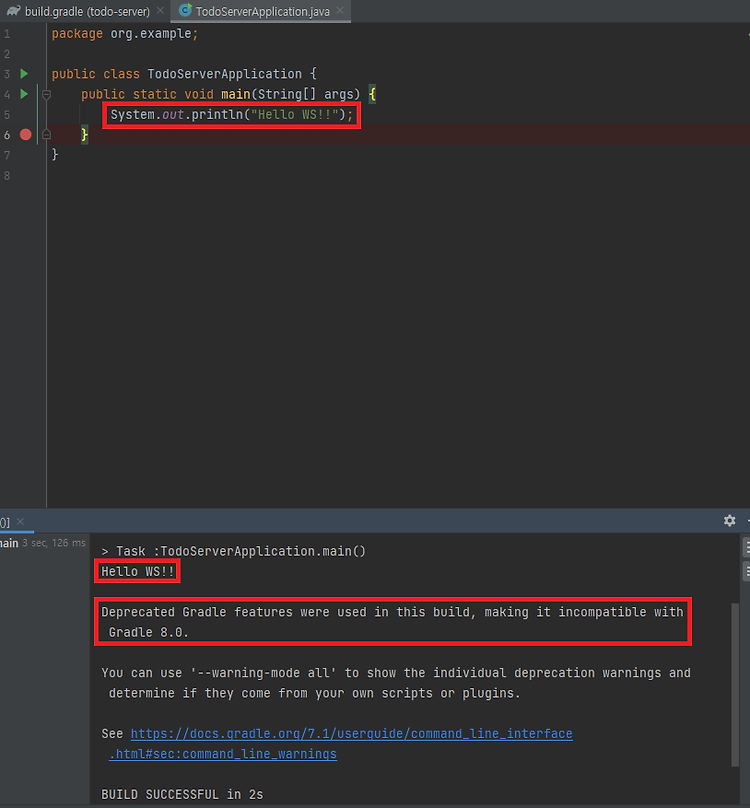Image resolution: width=750 pixels, height=808 pixels.
Task: Run the TodoServerApplication class from line 3 gutter
Action: (x=24, y=74)
